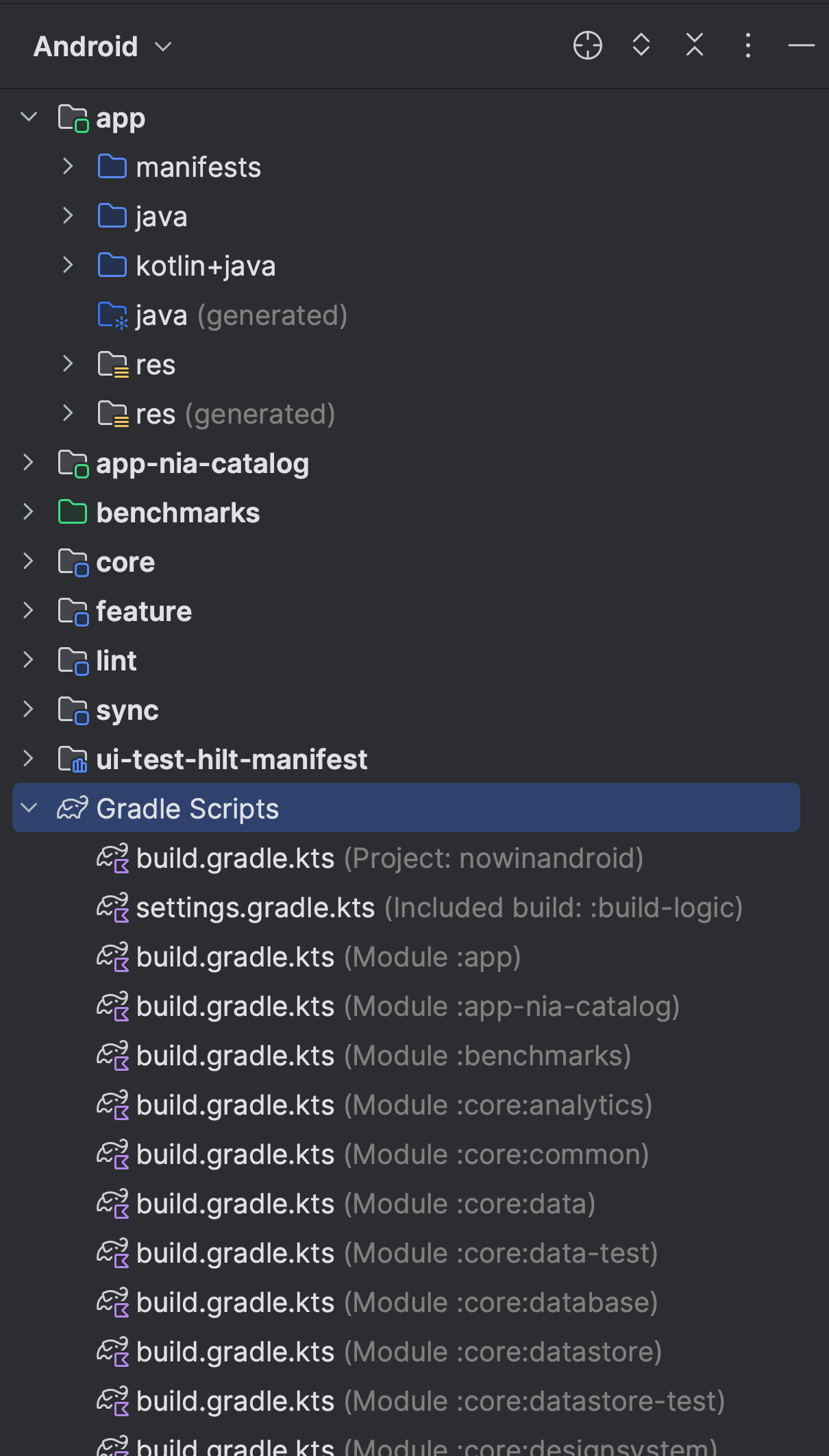829x1456 pixels.
Task: Click the Expand All icon in header
Action: click(641, 45)
